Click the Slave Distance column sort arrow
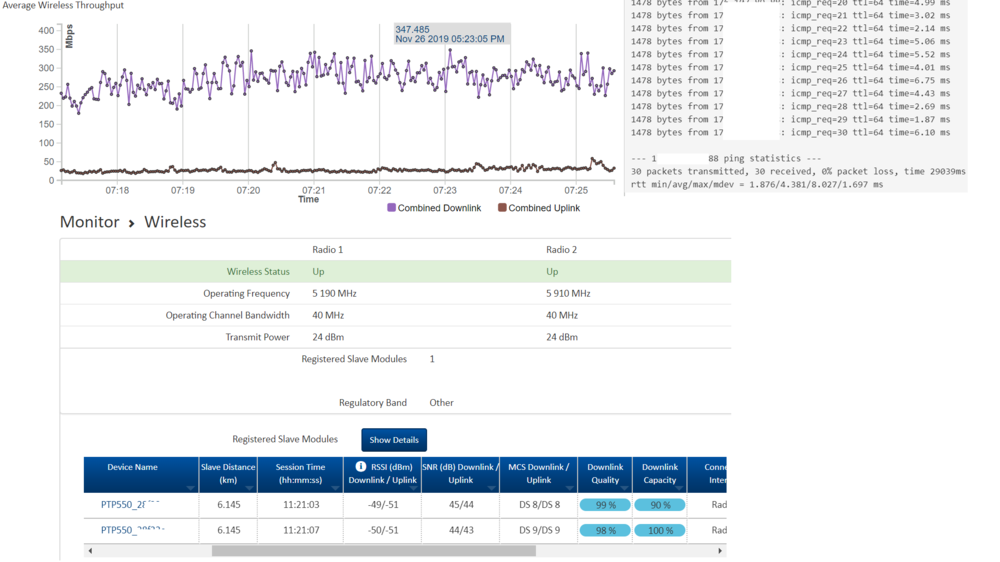Screen dimensions: 1000x562 (249, 488)
